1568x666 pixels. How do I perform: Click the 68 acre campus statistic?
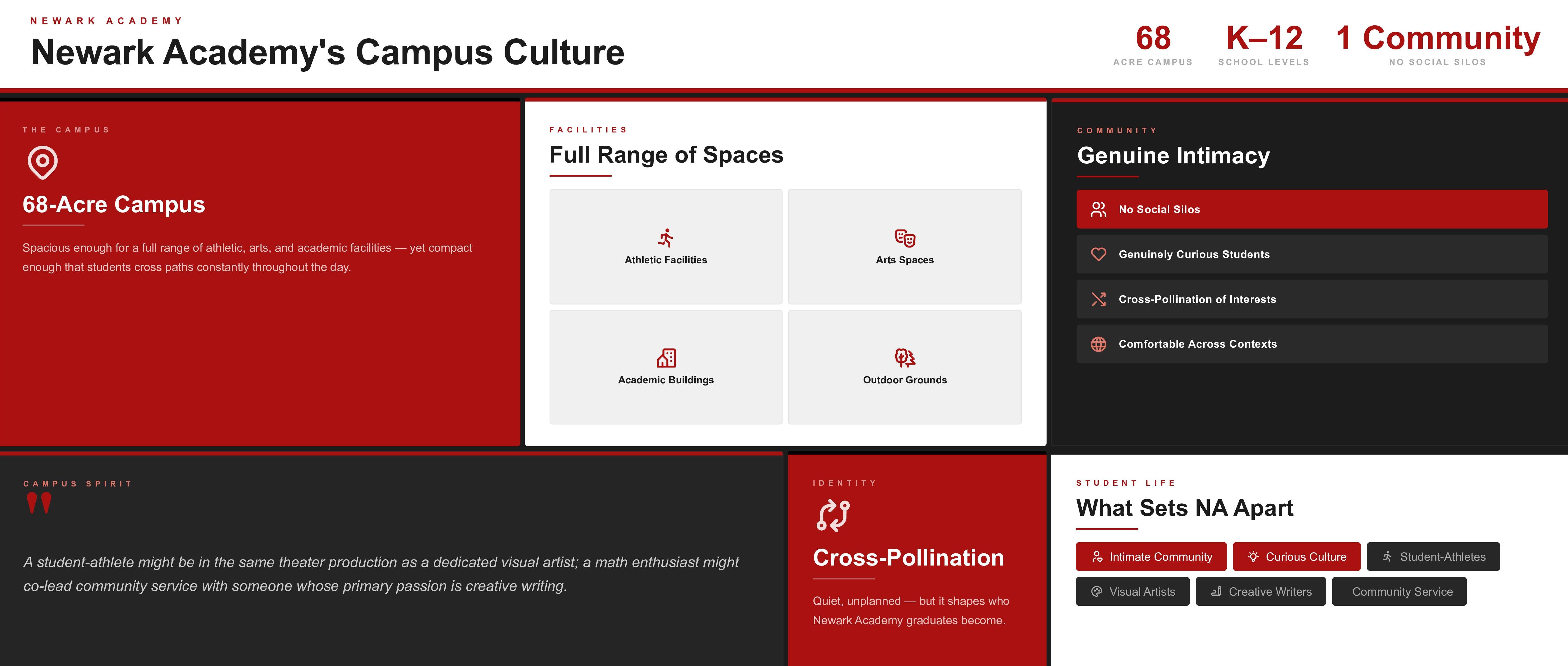1153,45
